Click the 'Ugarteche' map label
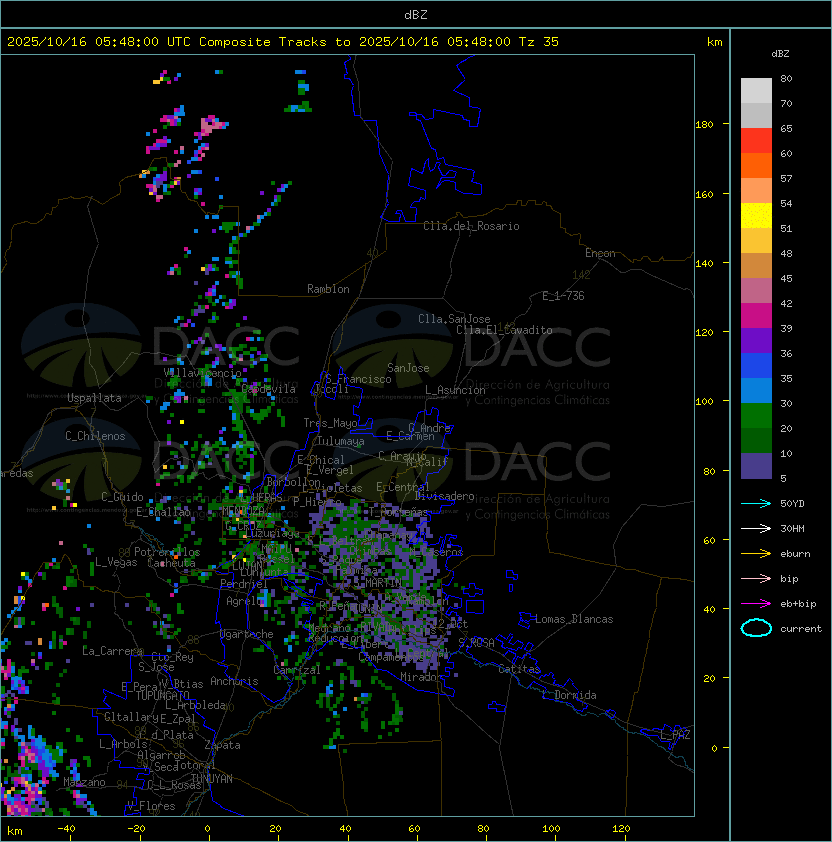Viewport: 832px width, 842px height. tap(247, 634)
